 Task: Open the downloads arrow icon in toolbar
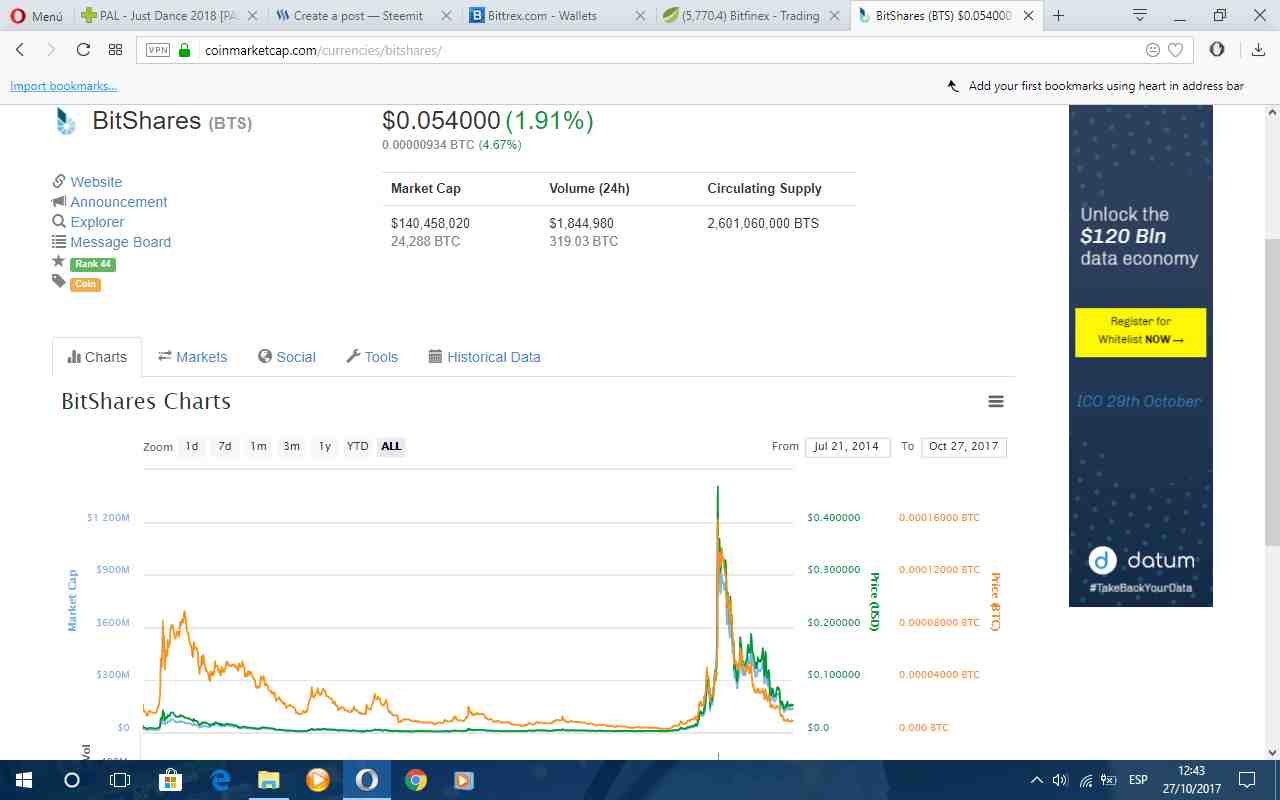(1258, 50)
